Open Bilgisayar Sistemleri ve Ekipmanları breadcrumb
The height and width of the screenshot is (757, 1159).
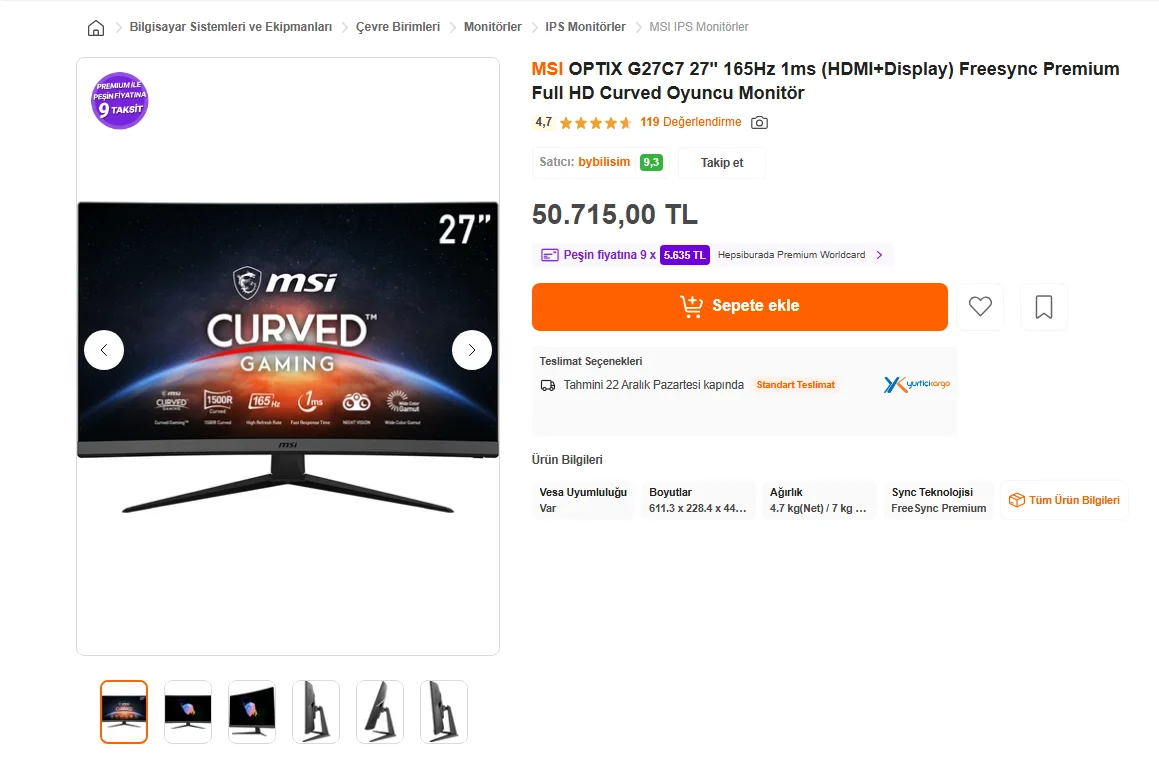pyautogui.click(x=231, y=27)
